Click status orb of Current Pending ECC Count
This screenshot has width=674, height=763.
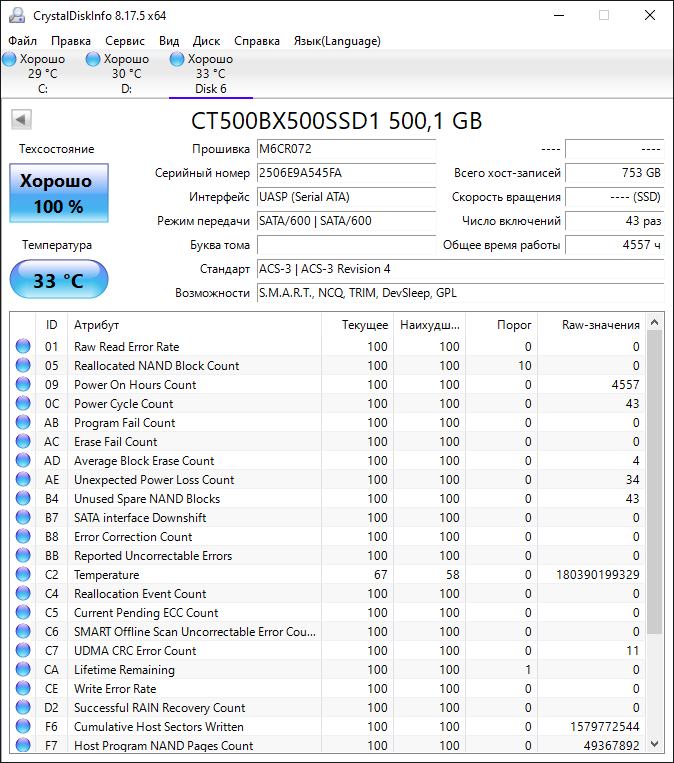[23, 612]
